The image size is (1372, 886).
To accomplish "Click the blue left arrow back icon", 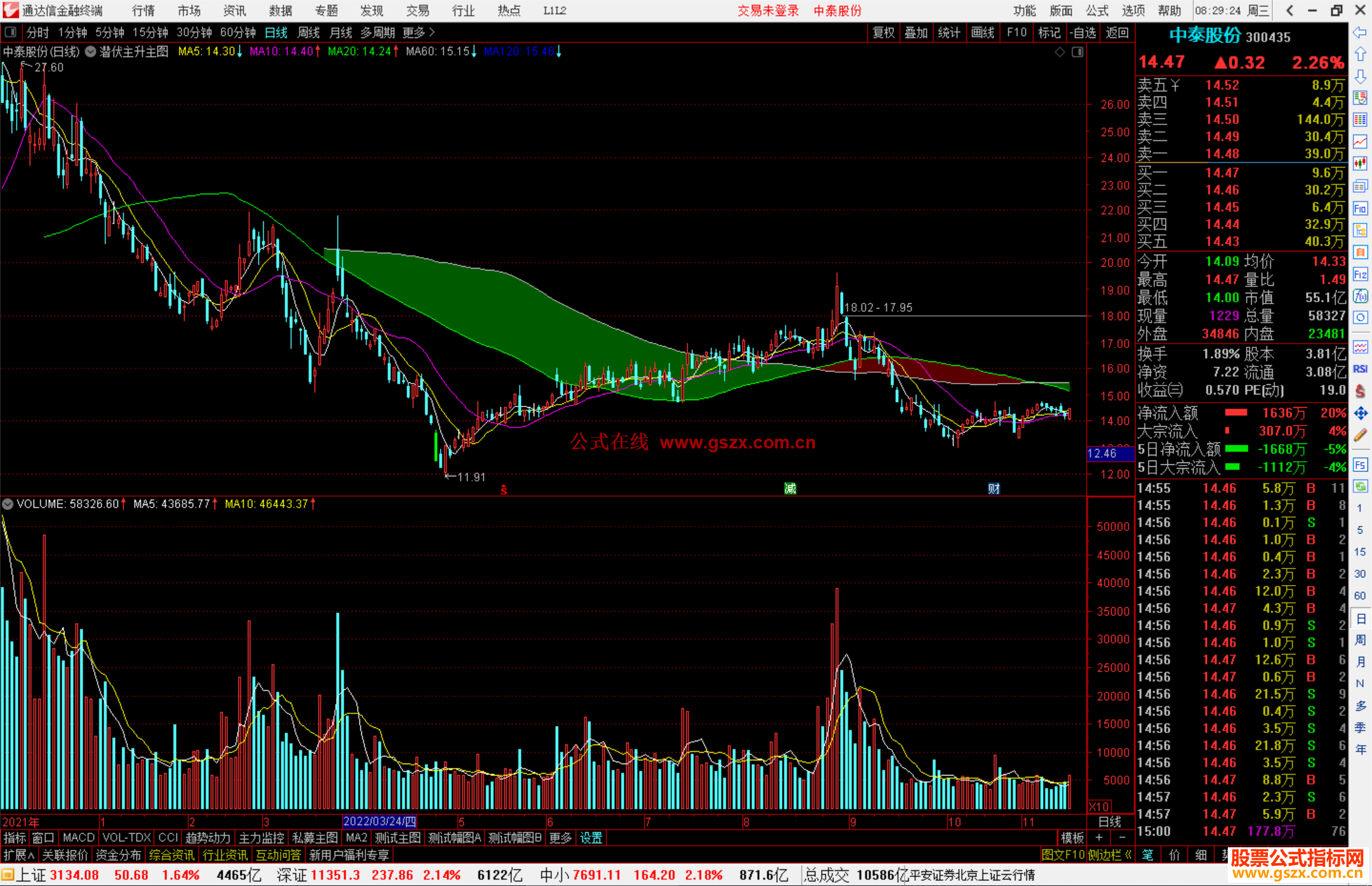I will click(x=1360, y=32).
